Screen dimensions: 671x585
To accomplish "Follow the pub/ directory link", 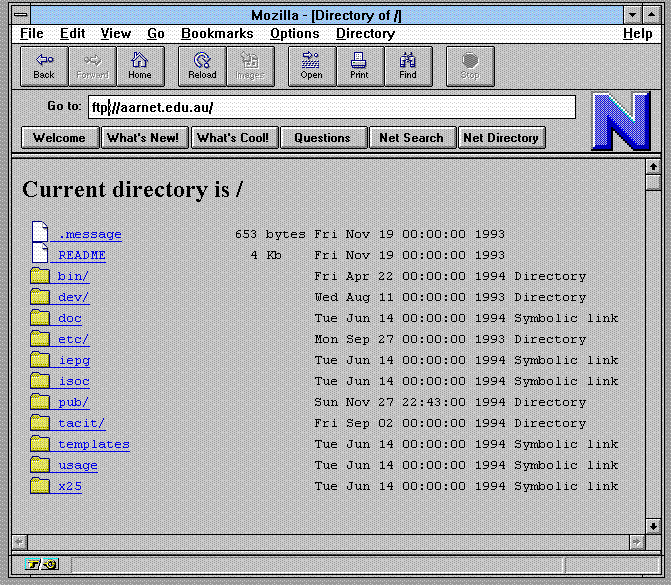I will pos(74,402).
